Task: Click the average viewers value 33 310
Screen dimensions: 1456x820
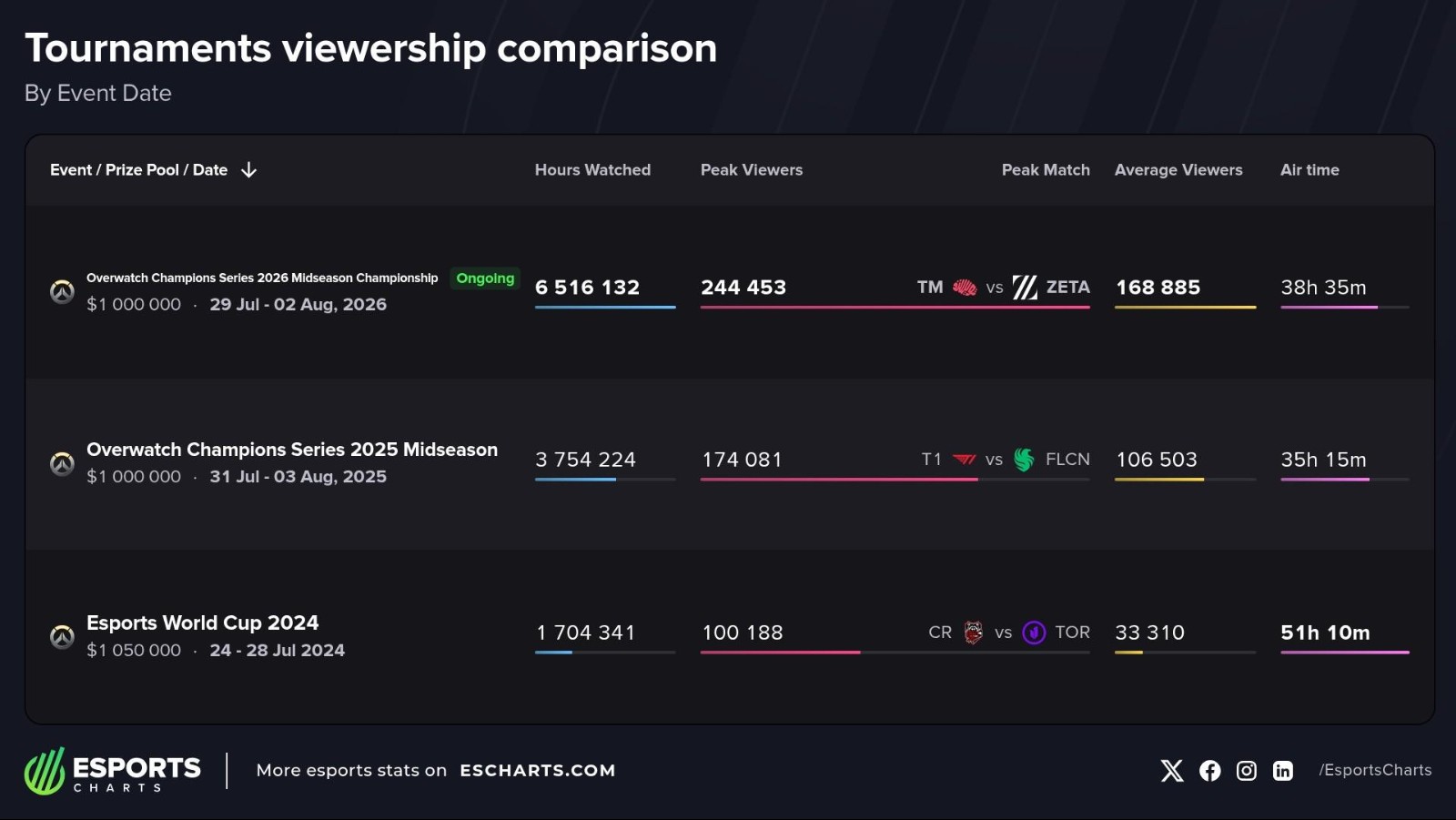Action: tap(1150, 633)
